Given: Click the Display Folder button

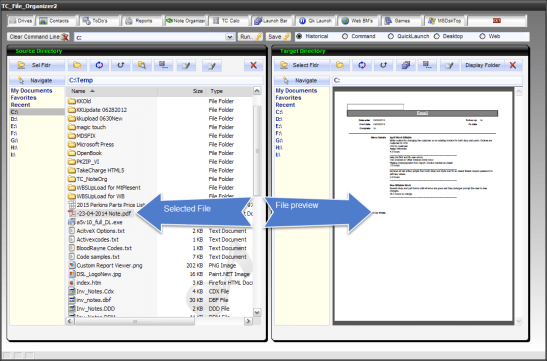Looking at the screenshot, I should click(482, 65).
